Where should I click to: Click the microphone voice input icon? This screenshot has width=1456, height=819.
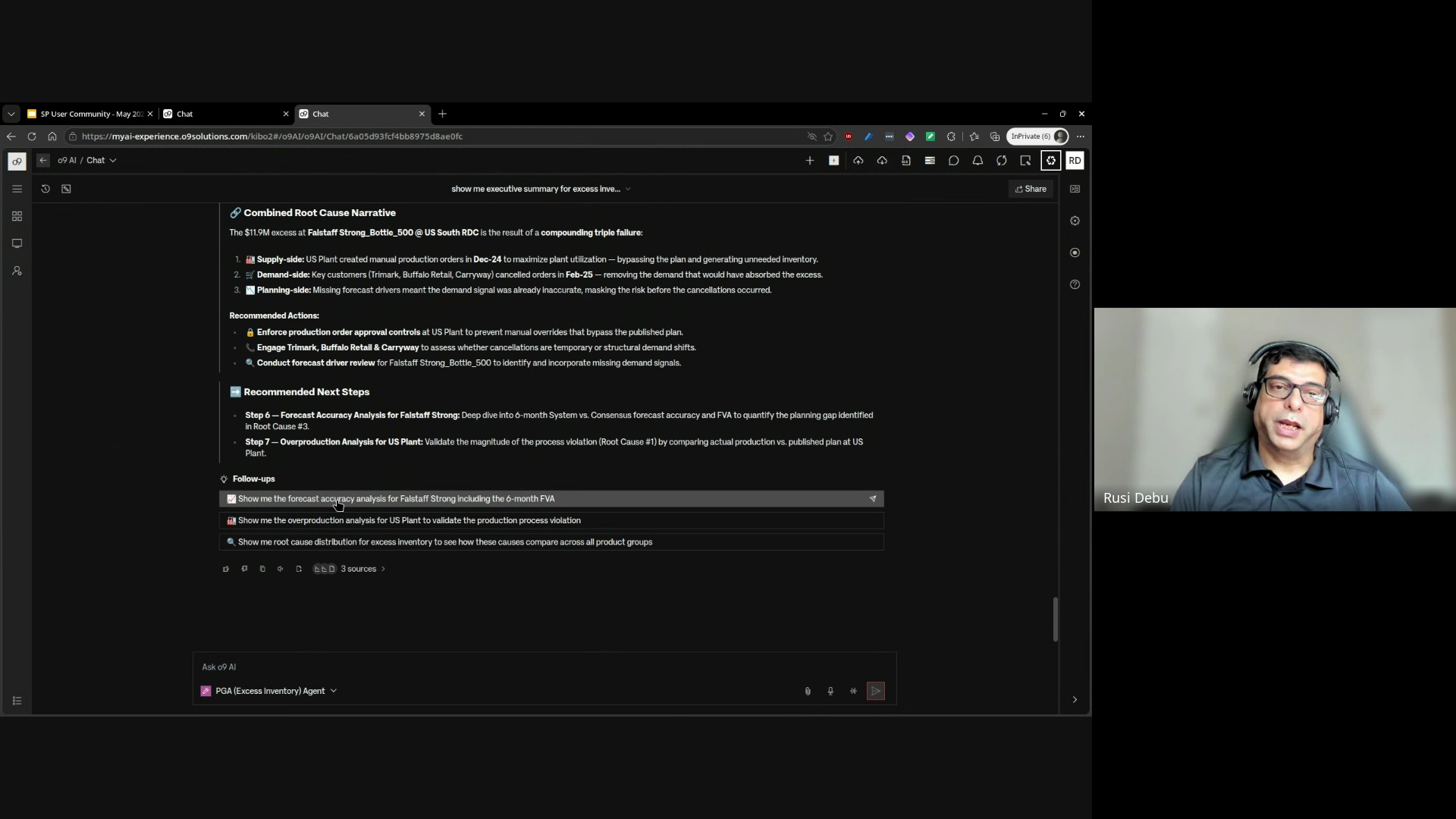pyautogui.click(x=830, y=691)
